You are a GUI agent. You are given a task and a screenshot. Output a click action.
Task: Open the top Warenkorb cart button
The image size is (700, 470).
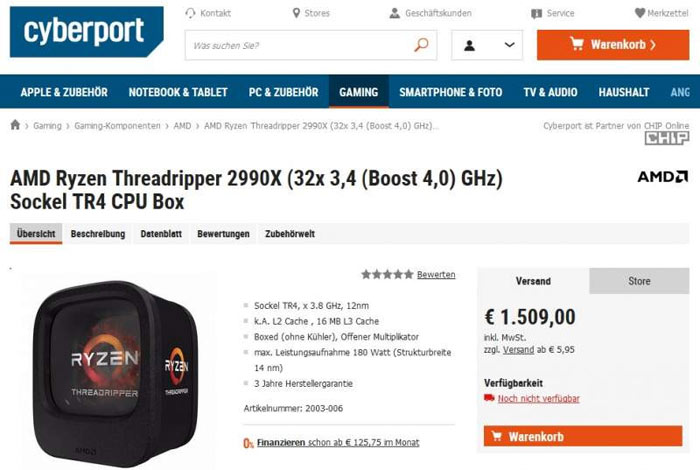click(613, 45)
